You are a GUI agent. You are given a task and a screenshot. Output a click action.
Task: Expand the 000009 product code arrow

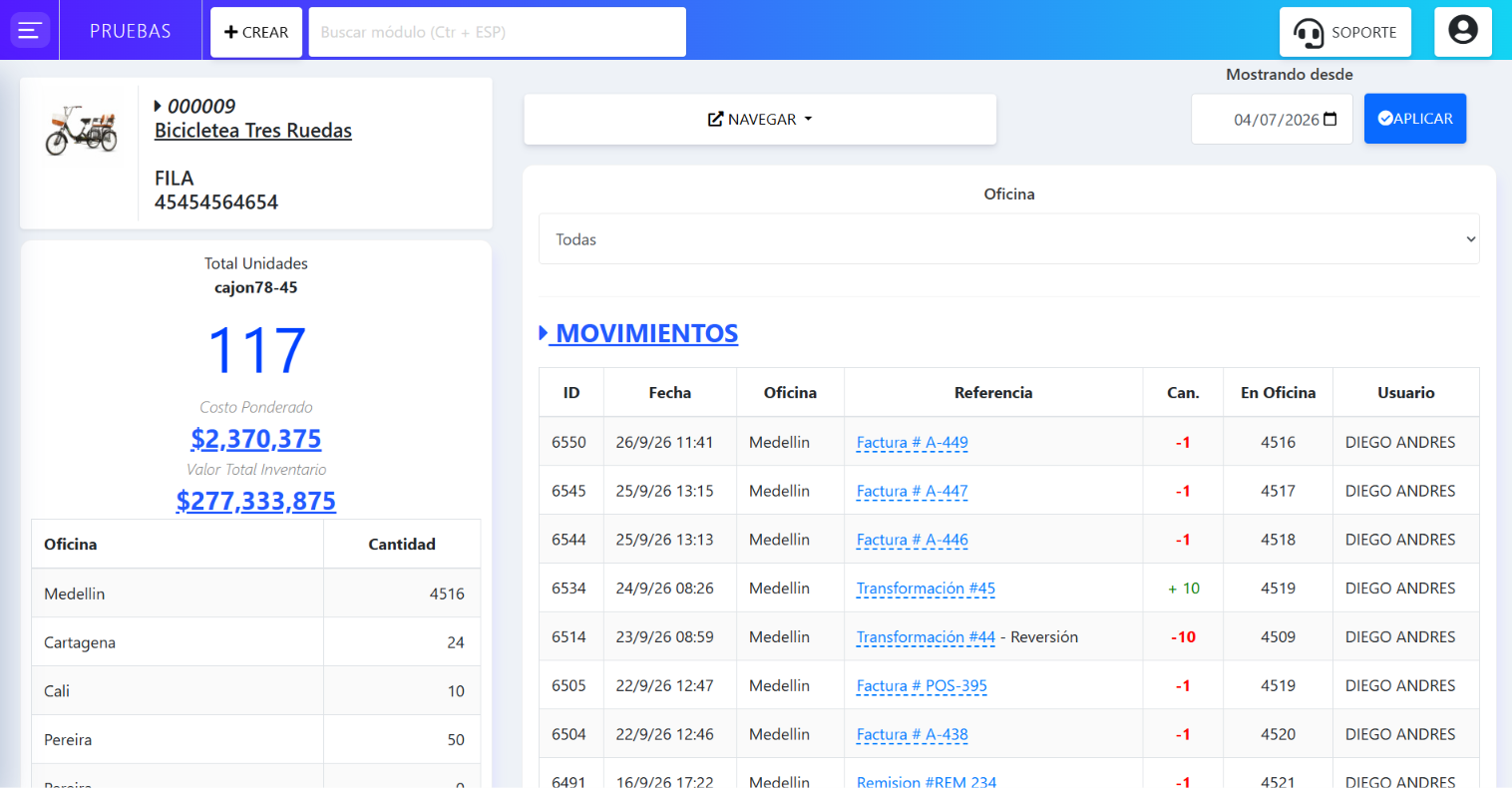[158, 106]
